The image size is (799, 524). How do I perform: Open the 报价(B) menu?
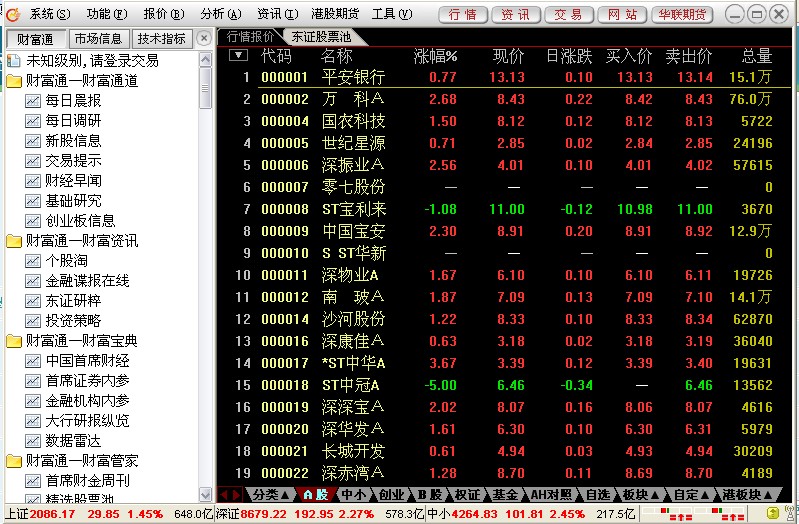click(164, 14)
